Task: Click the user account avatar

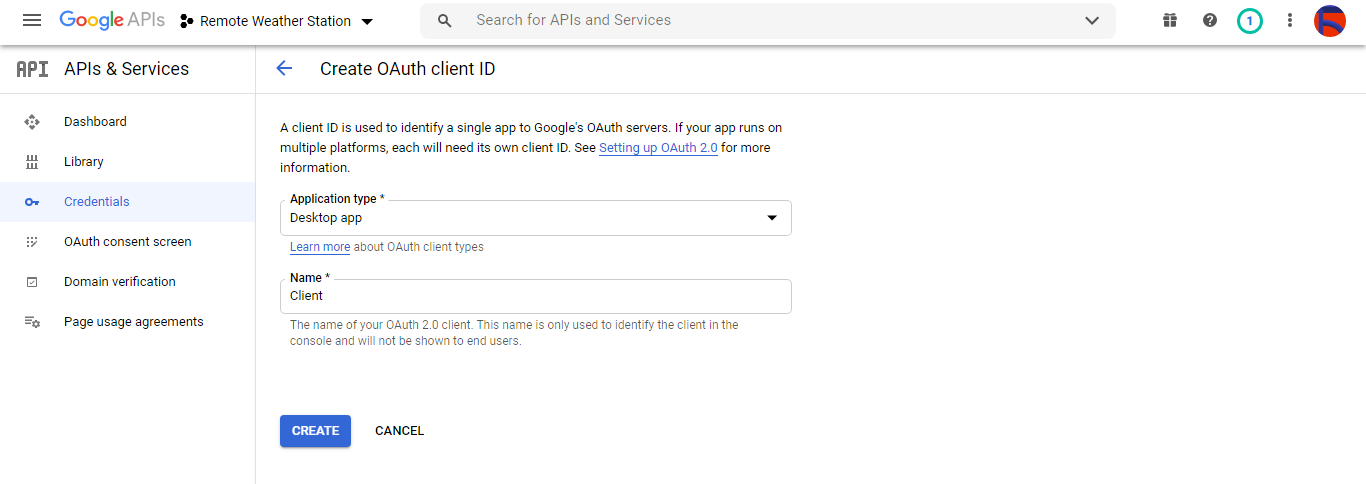Action: tap(1329, 21)
